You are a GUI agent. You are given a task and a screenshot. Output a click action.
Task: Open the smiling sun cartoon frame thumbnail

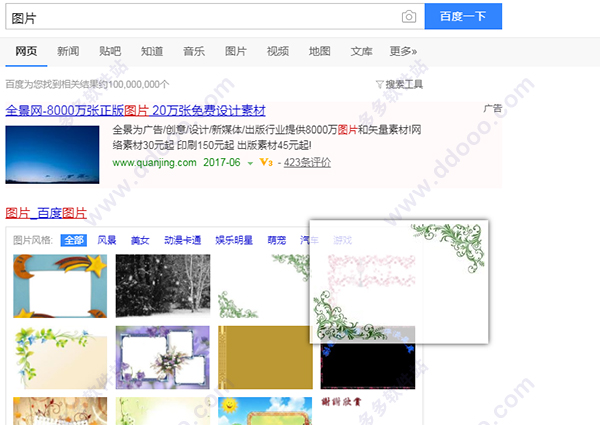(x=265, y=411)
